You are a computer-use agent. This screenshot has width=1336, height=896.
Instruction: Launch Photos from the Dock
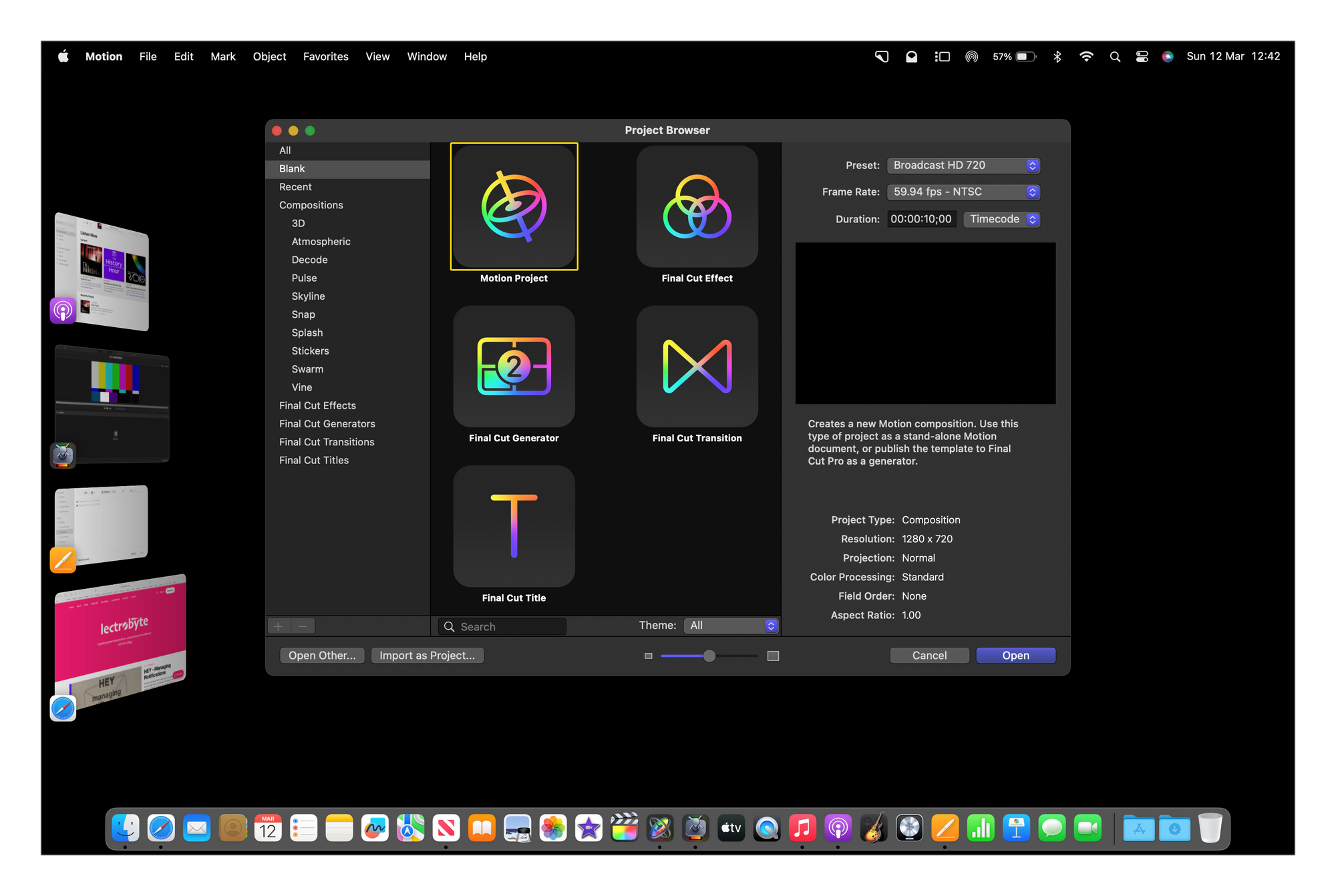pyautogui.click(x=553, y=829)
